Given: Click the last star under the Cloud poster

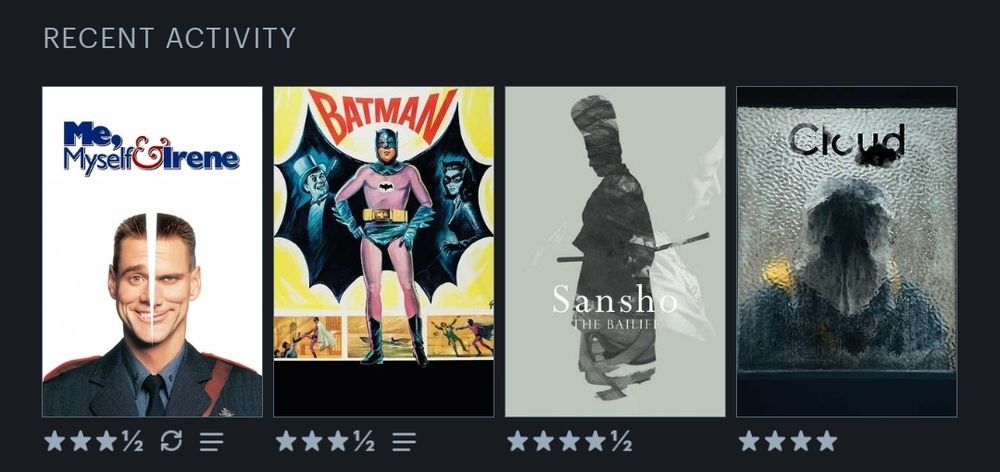Looking at the screenshot, I should [827, 441].
